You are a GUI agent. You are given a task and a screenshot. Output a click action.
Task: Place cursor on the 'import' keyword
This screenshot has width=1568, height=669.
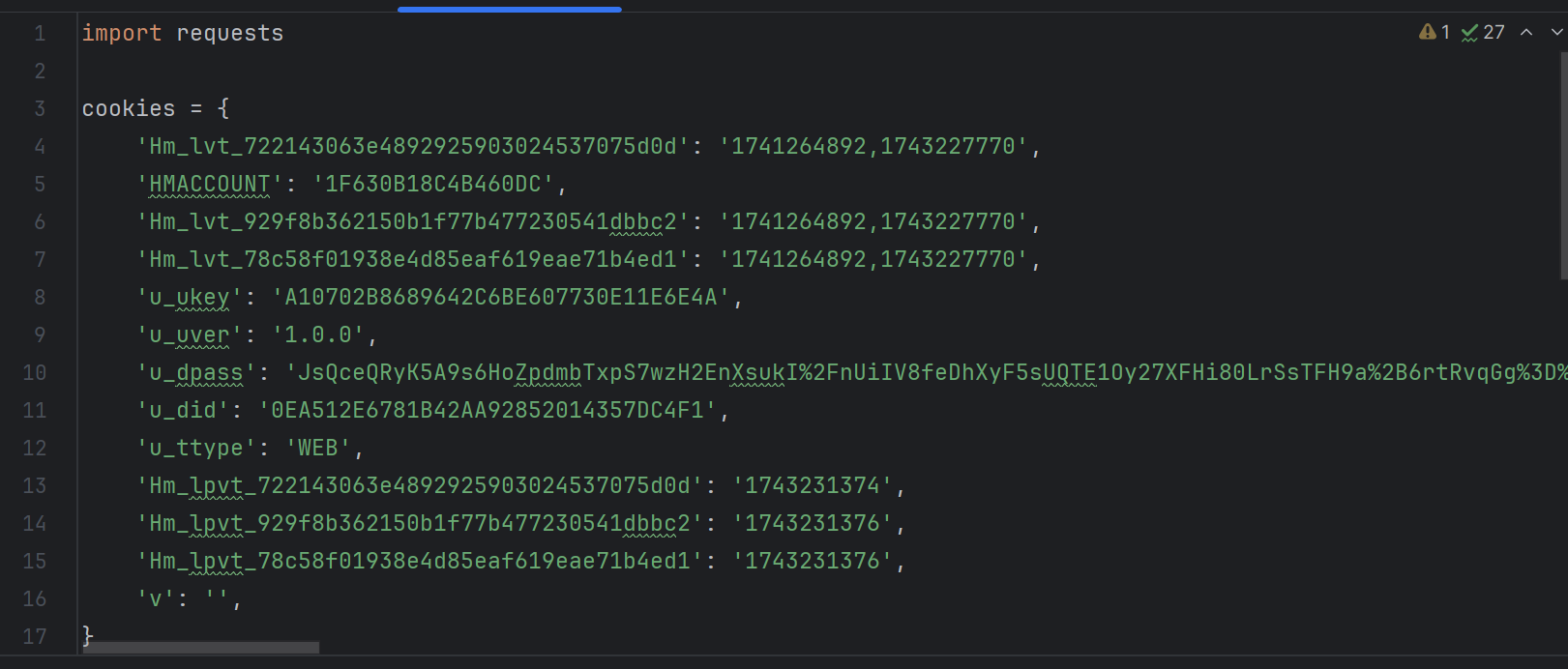tap(121, 33)
